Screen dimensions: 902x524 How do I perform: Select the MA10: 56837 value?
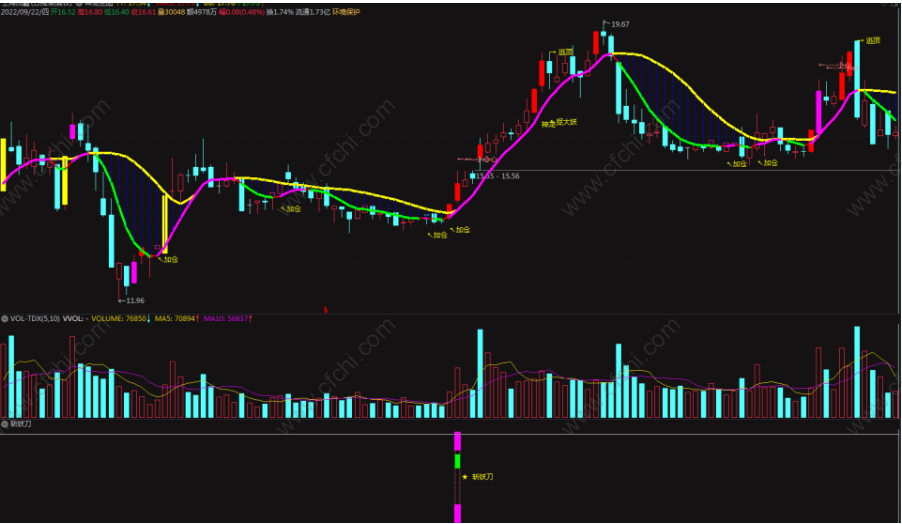click(x=226, y=318)
